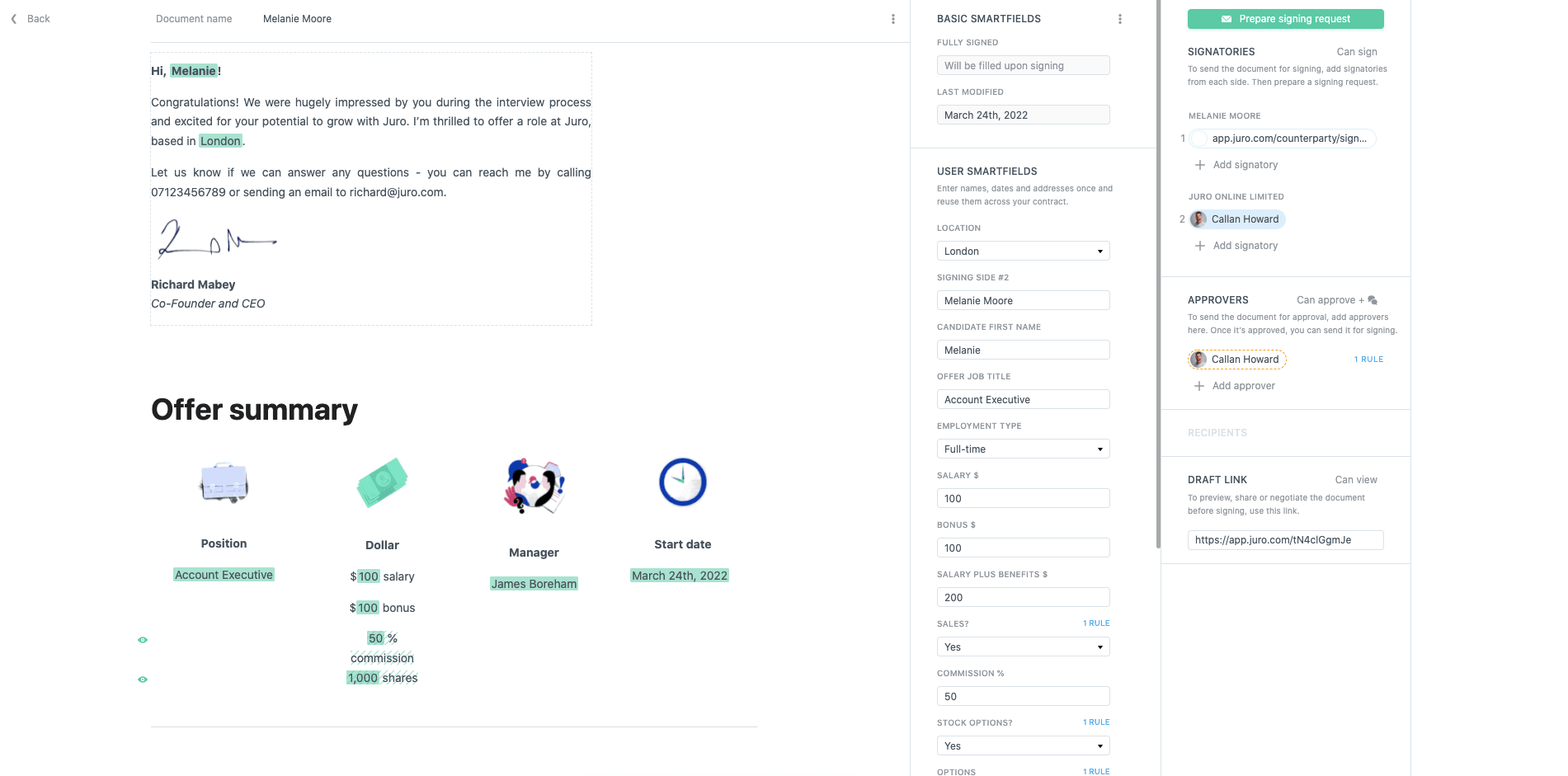Open the Location dropdown showing London
Screen dimensions: 1568x776
[1023, 250]
